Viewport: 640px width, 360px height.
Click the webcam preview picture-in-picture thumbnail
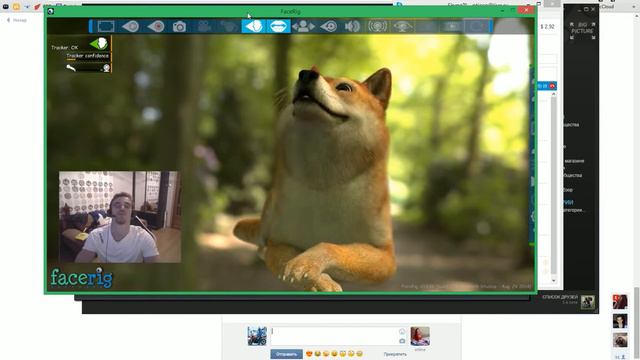click(120, 217)
